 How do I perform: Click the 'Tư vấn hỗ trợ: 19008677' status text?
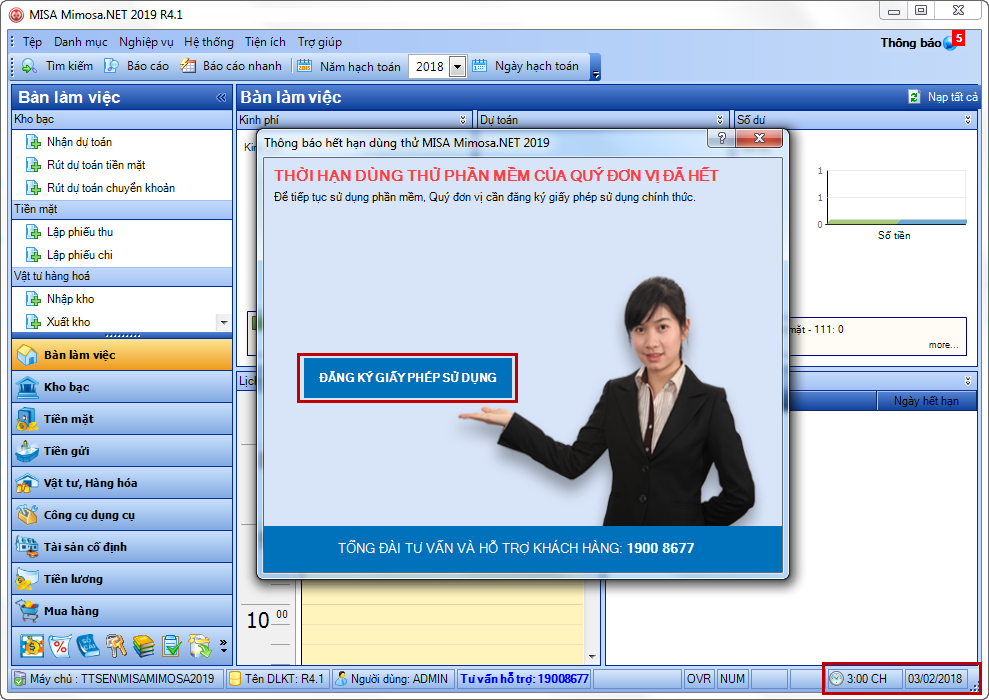[524, 679]
